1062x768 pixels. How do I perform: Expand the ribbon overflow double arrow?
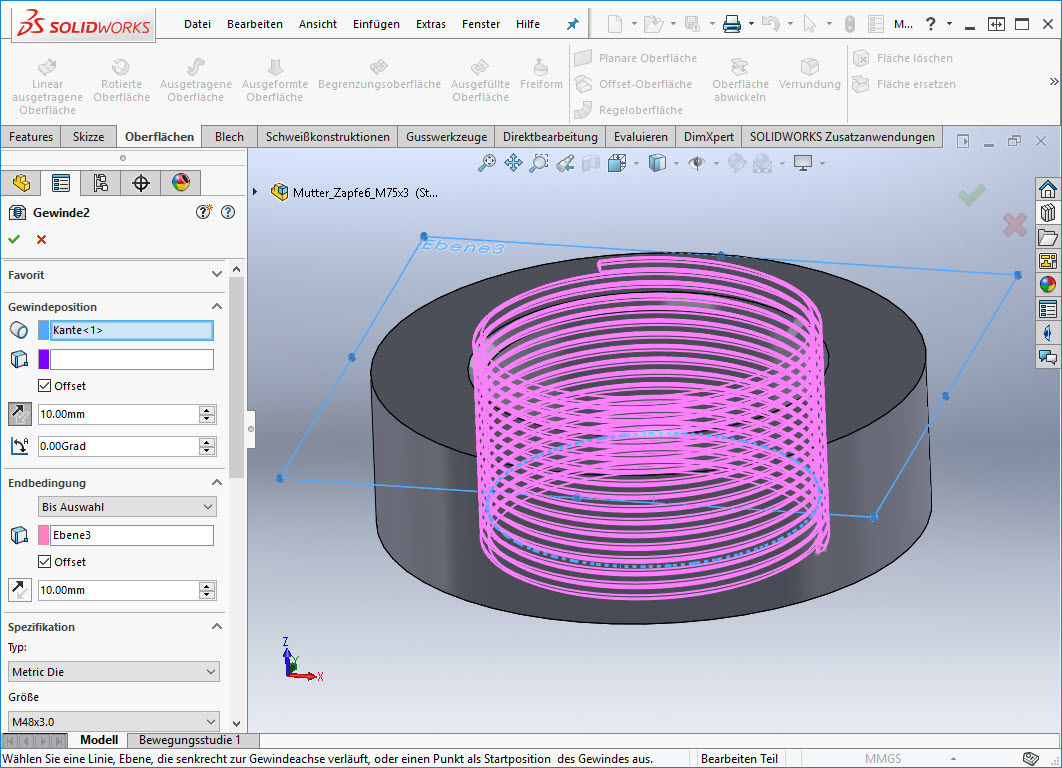(x=1053, y=81)
